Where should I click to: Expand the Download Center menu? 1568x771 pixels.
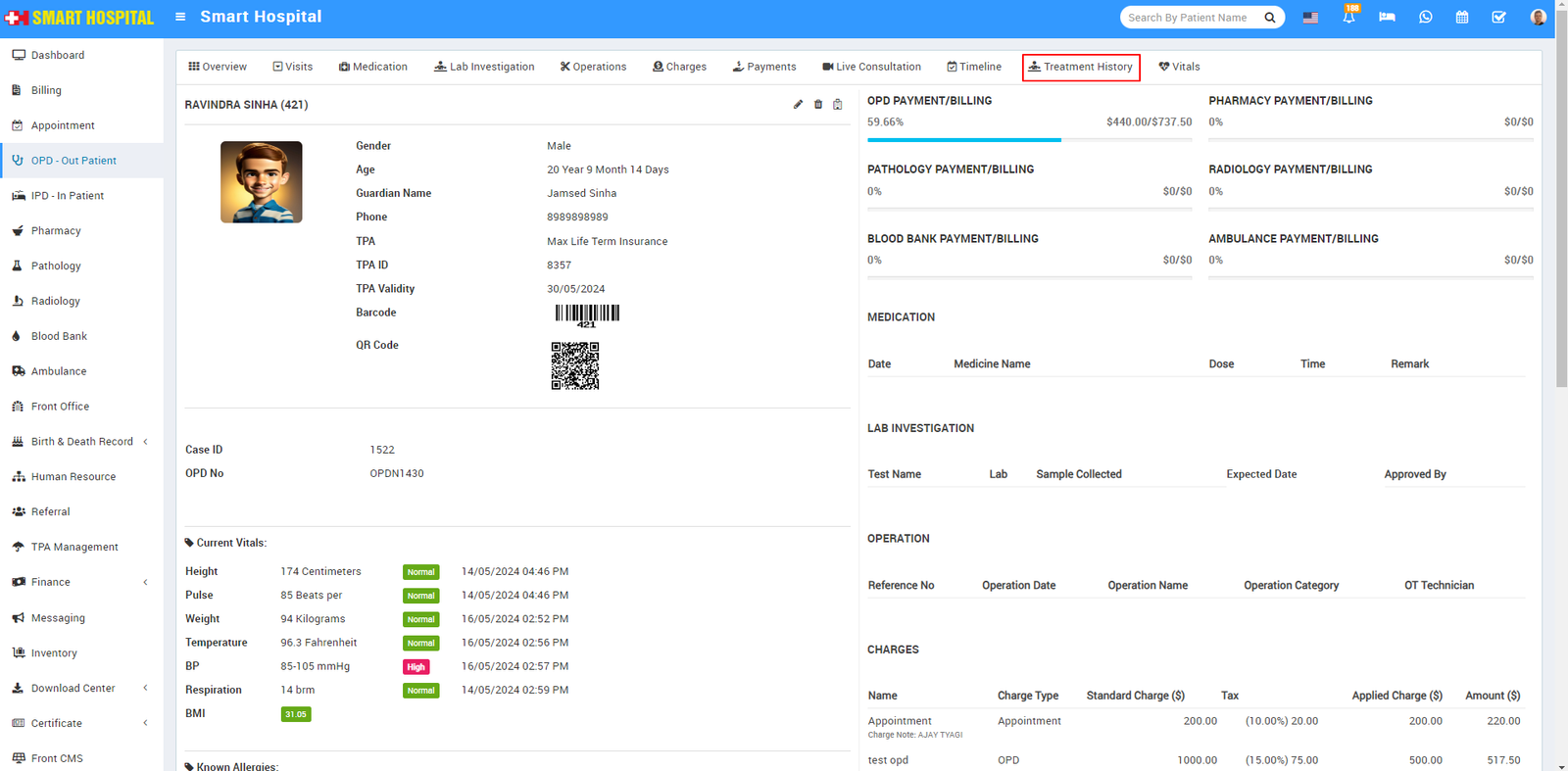tap(73, 688)
